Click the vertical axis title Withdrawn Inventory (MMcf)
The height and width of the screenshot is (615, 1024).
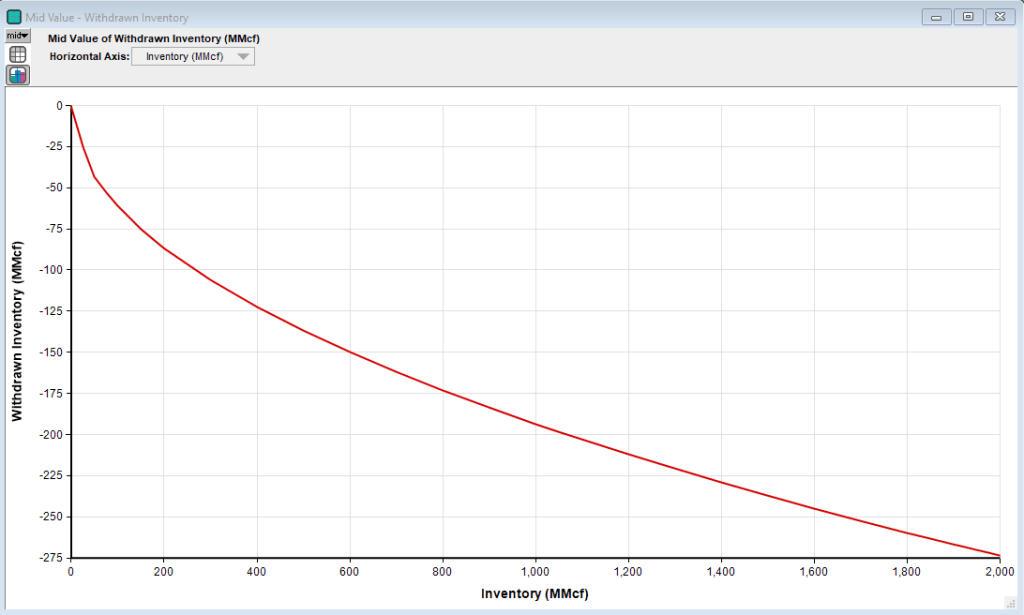(x=17, y=330)
